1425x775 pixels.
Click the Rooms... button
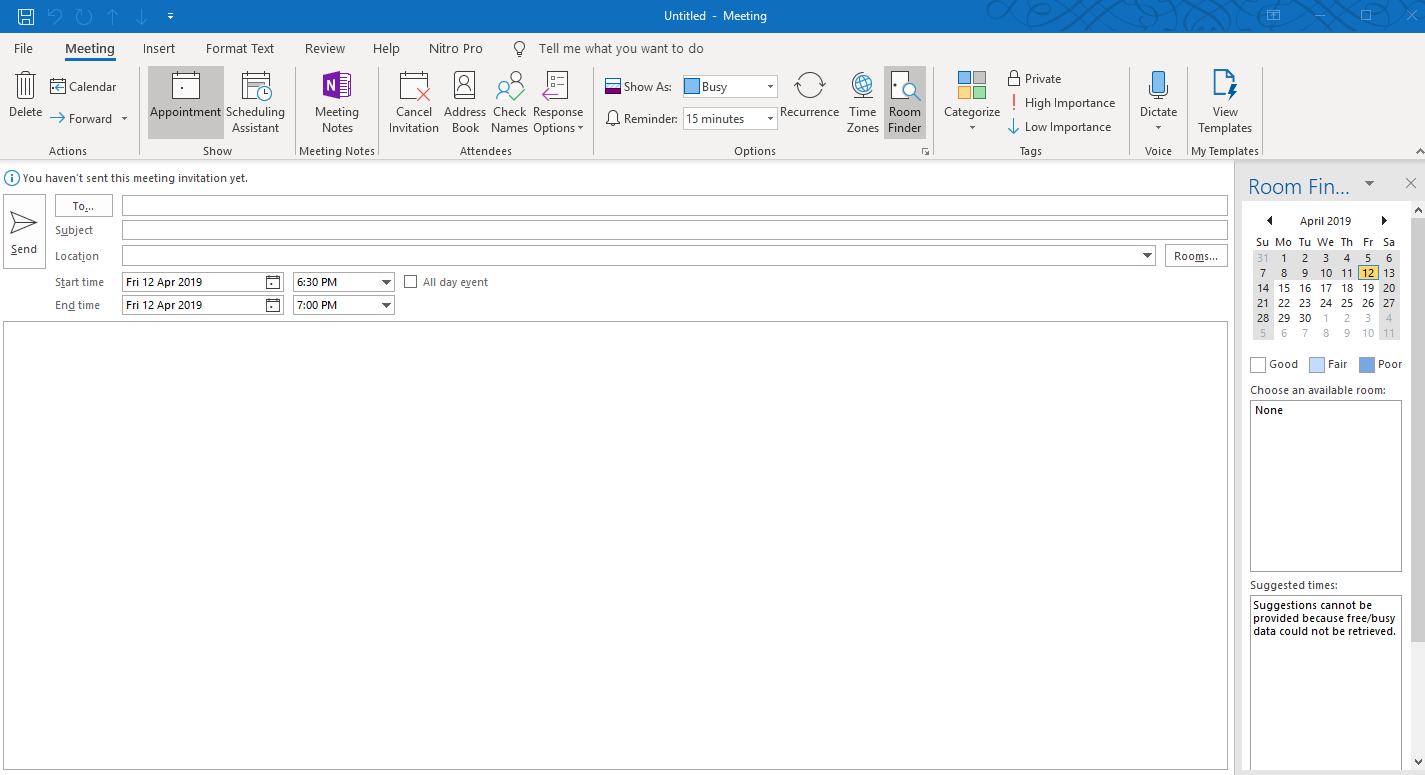pyautogui.click(x=1196, y=256)
